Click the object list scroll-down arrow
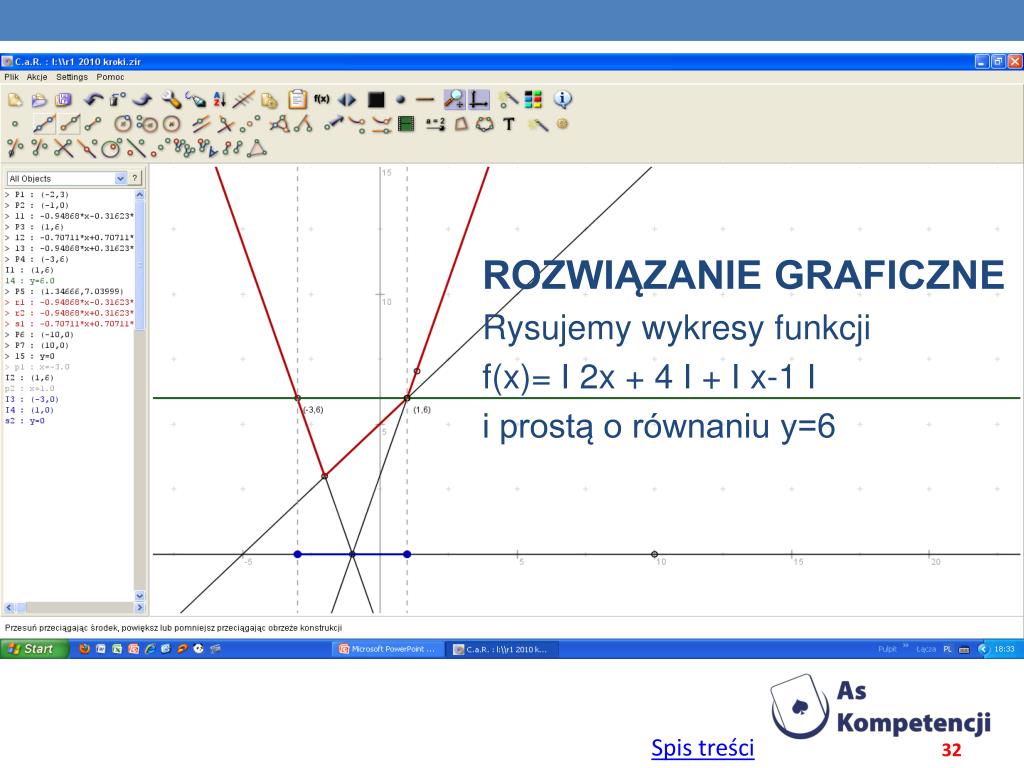The width and height of the screenshot is (1024, 768). tap(140, 596)
